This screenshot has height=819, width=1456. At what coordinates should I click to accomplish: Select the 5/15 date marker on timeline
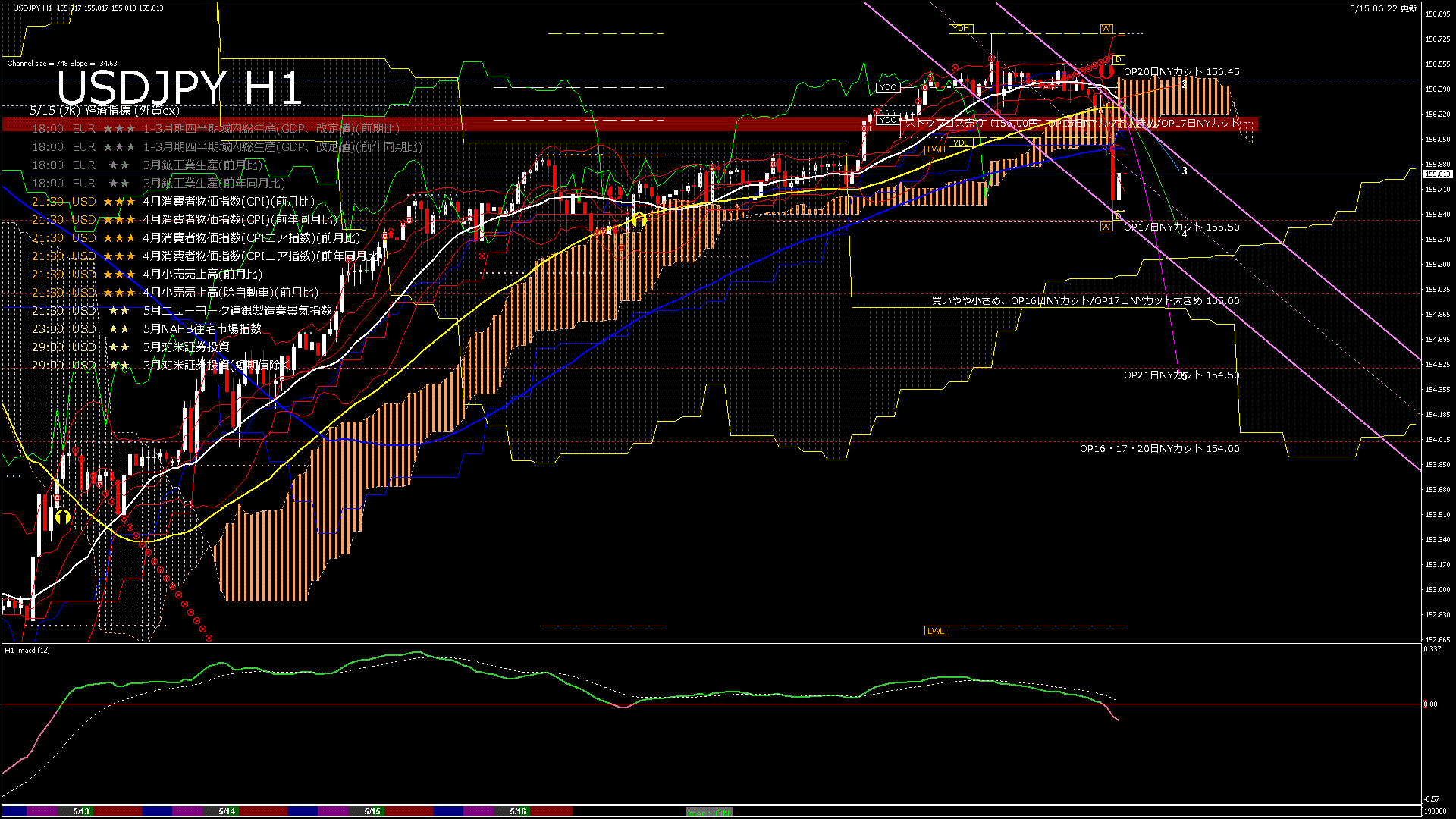point(372,811)
